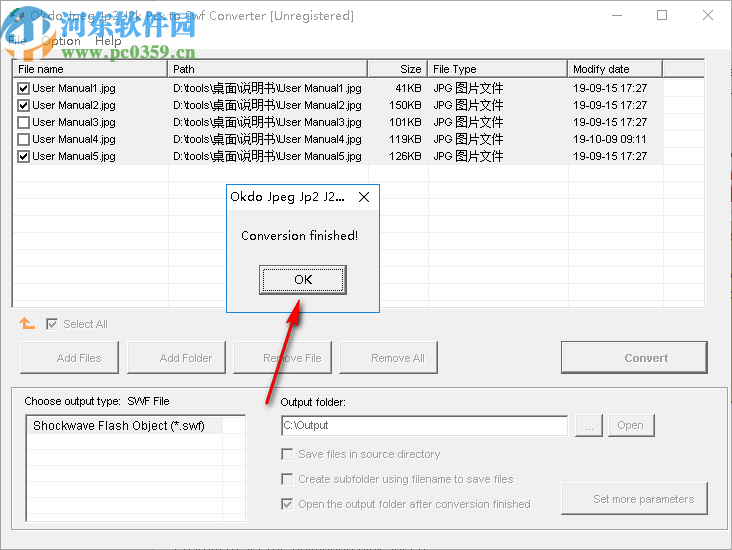This screenshot has height=550, width=732.
Task: Click the Open output folder button
Action: coord(631,425)
